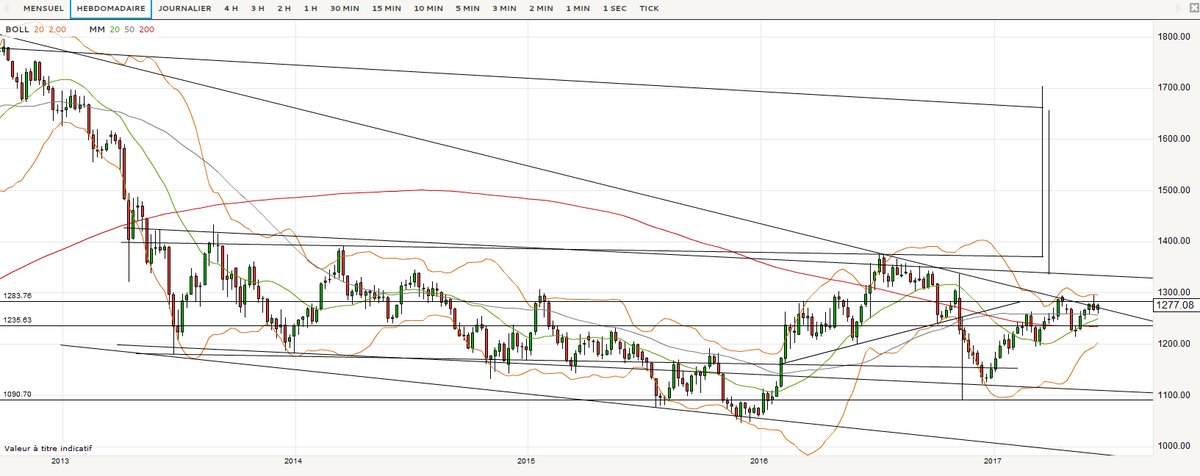The image size is (1200, 476).
Task: Click the 2016 label on time axis
Action: [759, 462]
